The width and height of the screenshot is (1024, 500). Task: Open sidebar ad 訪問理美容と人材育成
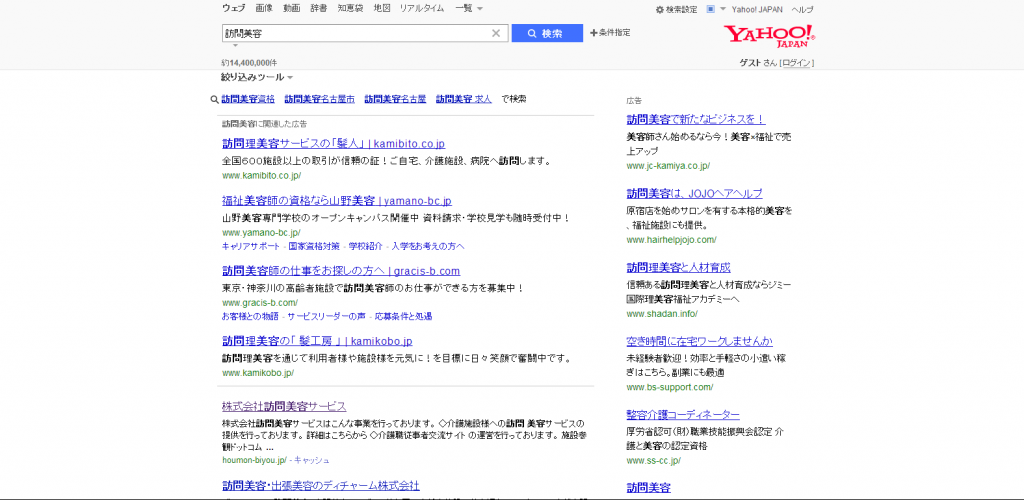(x=679, y=268)
